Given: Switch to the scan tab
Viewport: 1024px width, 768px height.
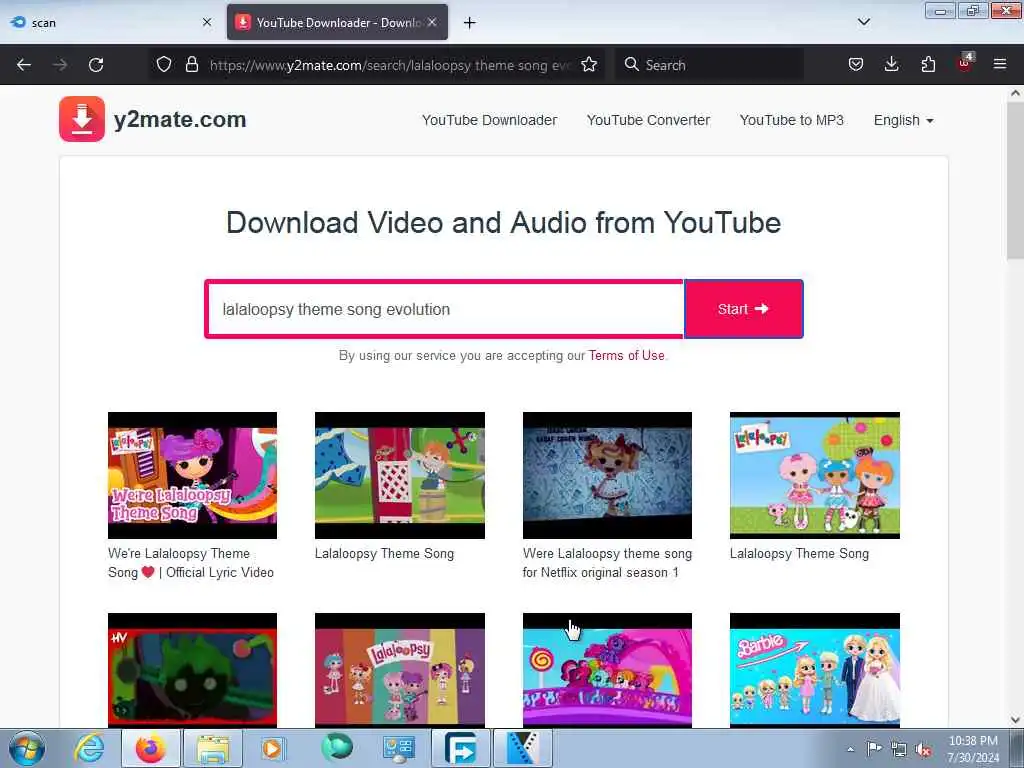Looking at the screenshot, I should 109,22.
